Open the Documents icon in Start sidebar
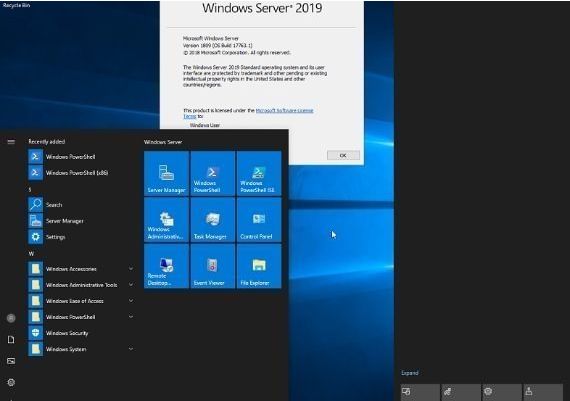This screenshot has height=401, width=570. (11, 340)
